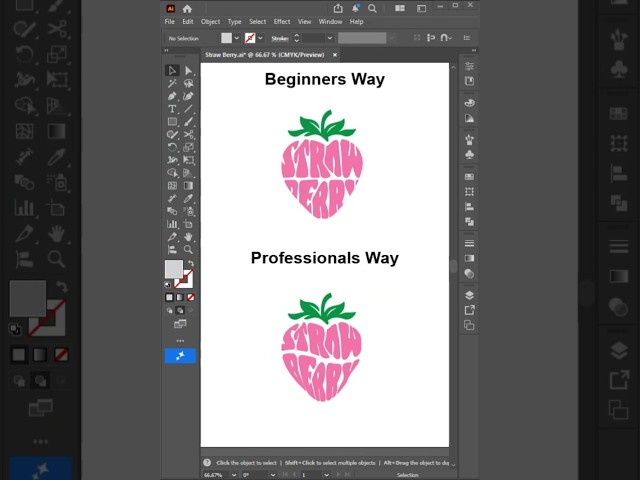Select the Eyedropper tool
The height and width of the screenshot is (480, 640).
coord(188,198)
